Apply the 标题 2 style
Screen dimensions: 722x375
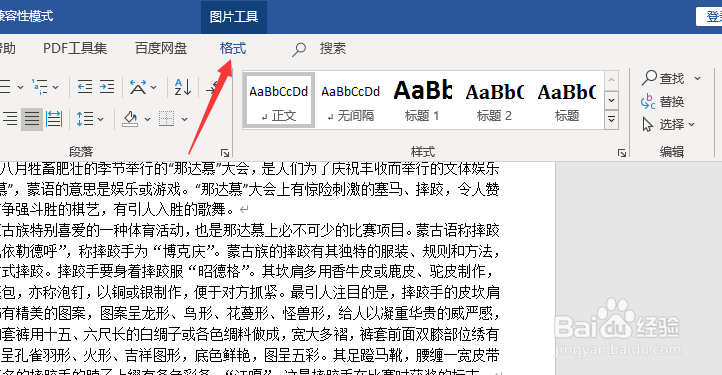(494, 100)
